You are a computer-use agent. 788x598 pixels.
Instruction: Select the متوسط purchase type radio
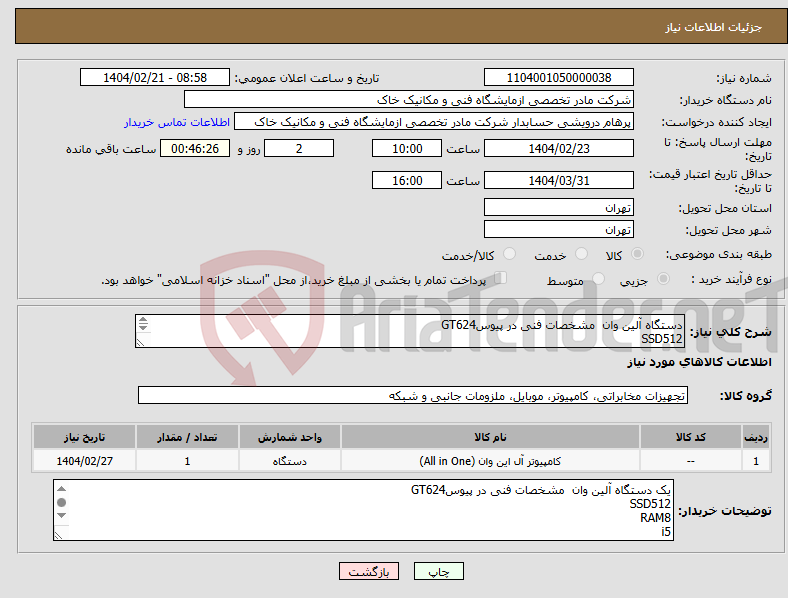(x=598, y=278)
